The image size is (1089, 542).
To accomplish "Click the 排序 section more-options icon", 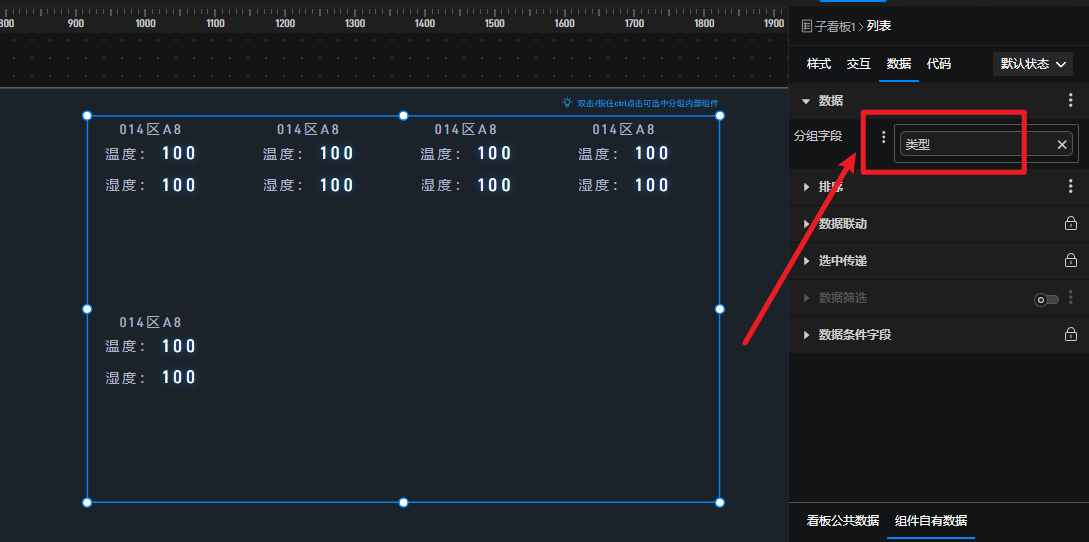I will pyautogui.click(x=1070, y=186).
